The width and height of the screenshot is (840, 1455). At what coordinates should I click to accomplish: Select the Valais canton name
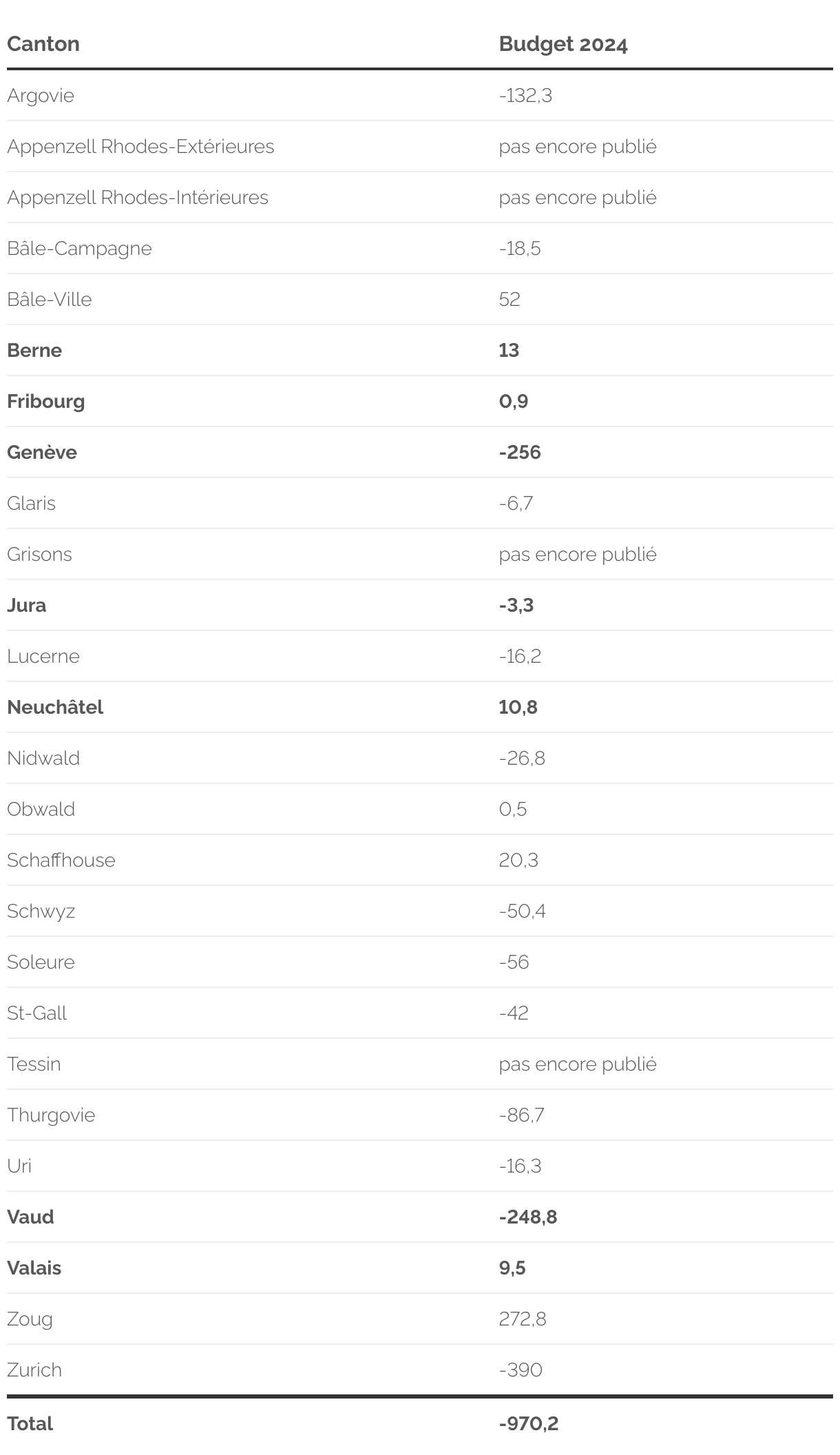coord(34,1268)
